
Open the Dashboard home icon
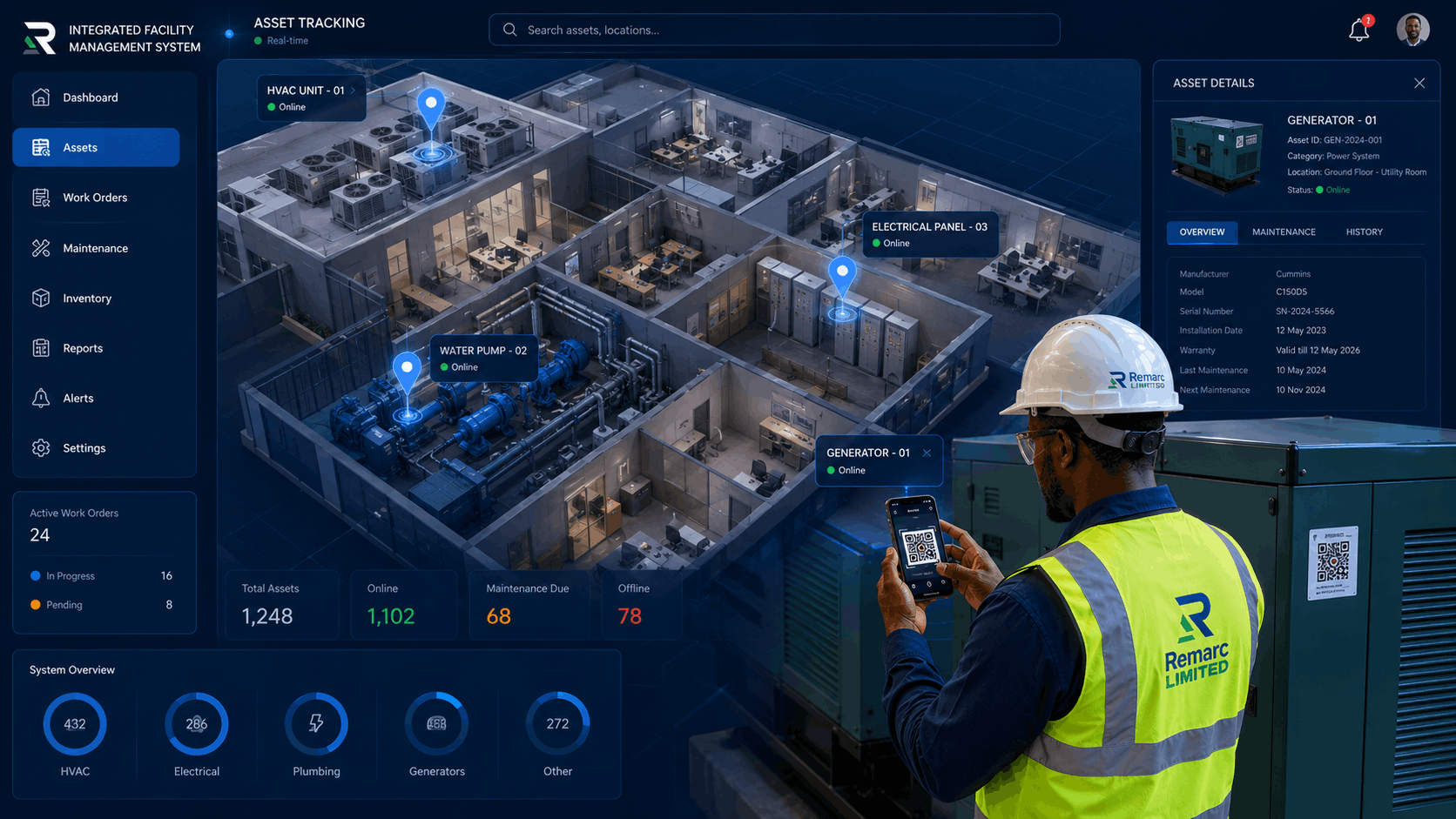(x=41, y=97)
